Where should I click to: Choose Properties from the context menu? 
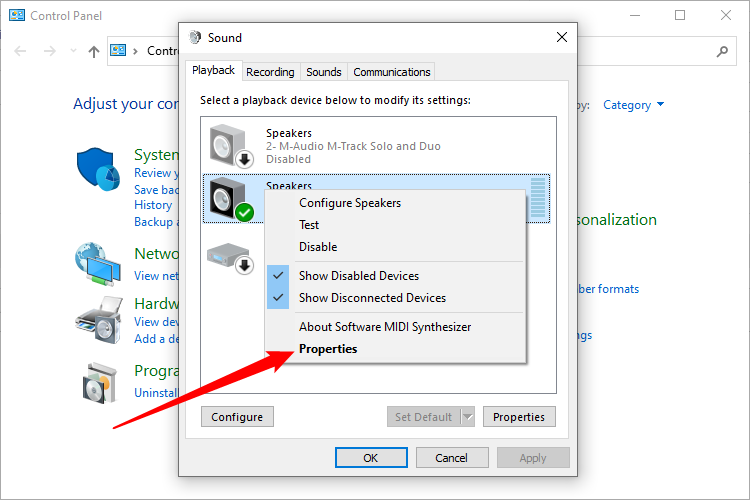(328, 349)
